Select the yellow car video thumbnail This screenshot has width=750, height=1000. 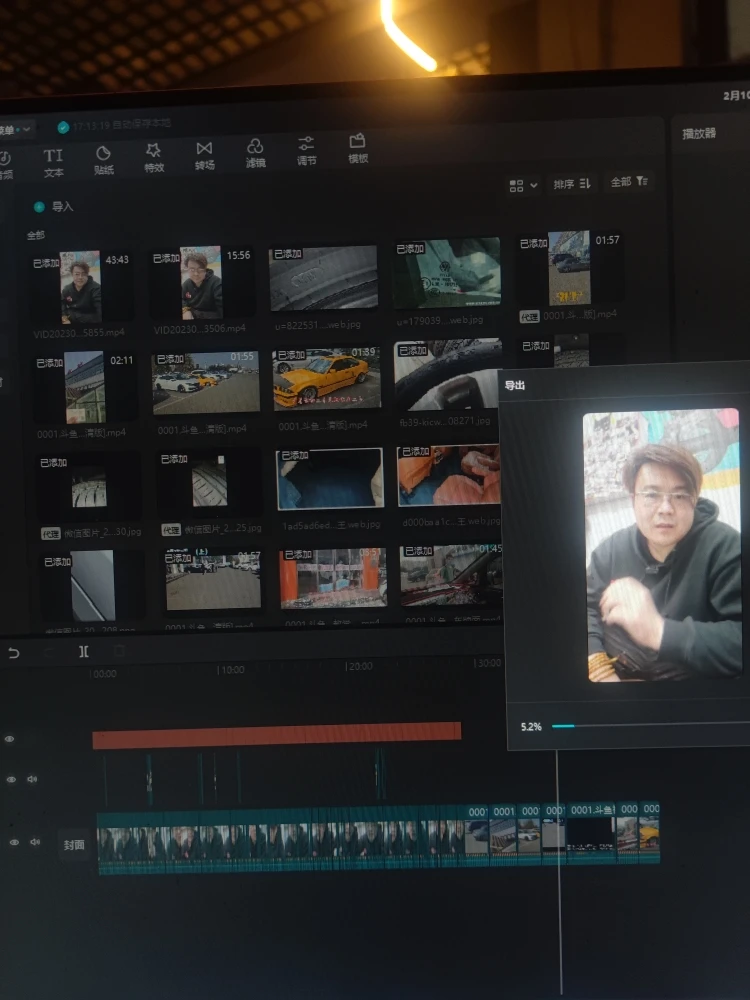327,380
